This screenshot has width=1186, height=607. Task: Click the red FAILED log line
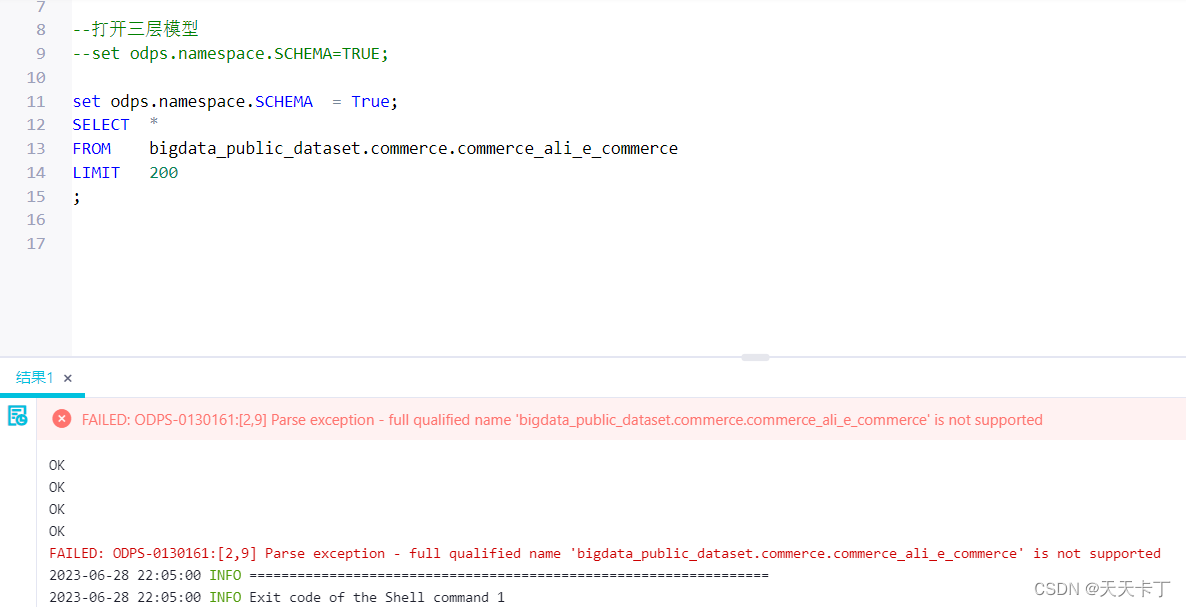[x=604, y=553]
